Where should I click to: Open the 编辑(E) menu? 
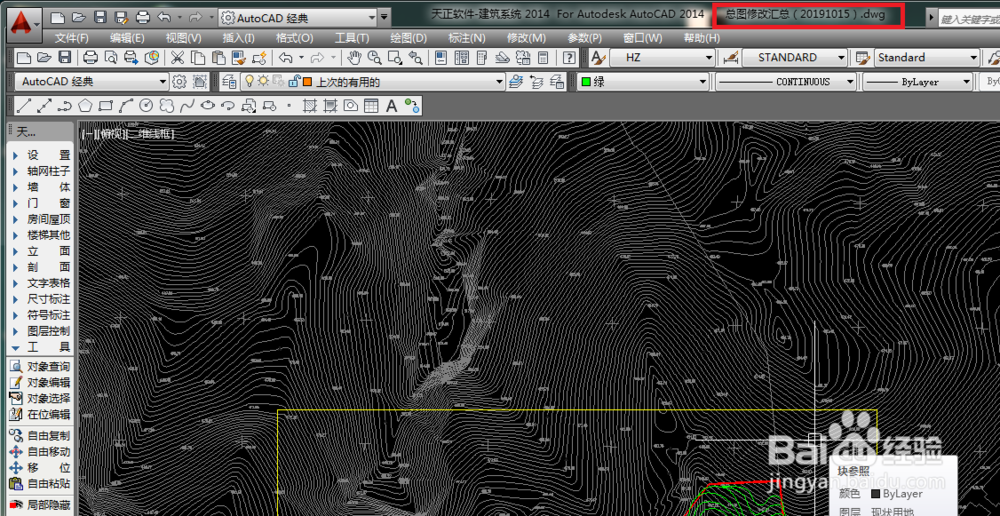coord(127,38)
